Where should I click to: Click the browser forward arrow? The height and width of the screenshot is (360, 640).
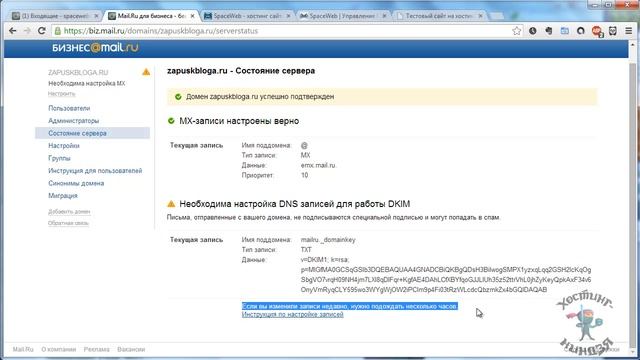click(27, 31)
